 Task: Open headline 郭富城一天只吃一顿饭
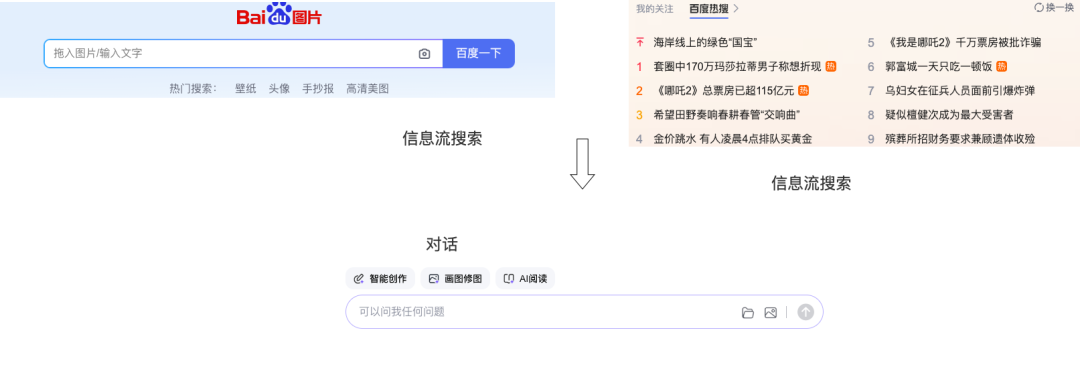coord(938,67)
